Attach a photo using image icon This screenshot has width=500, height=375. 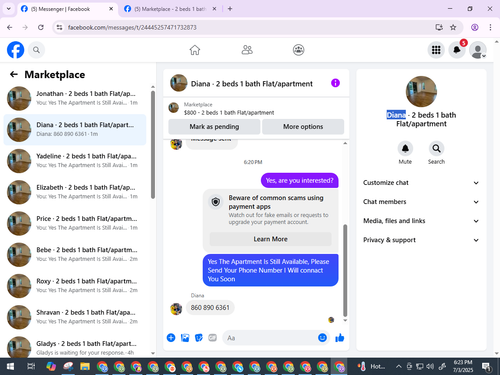185,338
